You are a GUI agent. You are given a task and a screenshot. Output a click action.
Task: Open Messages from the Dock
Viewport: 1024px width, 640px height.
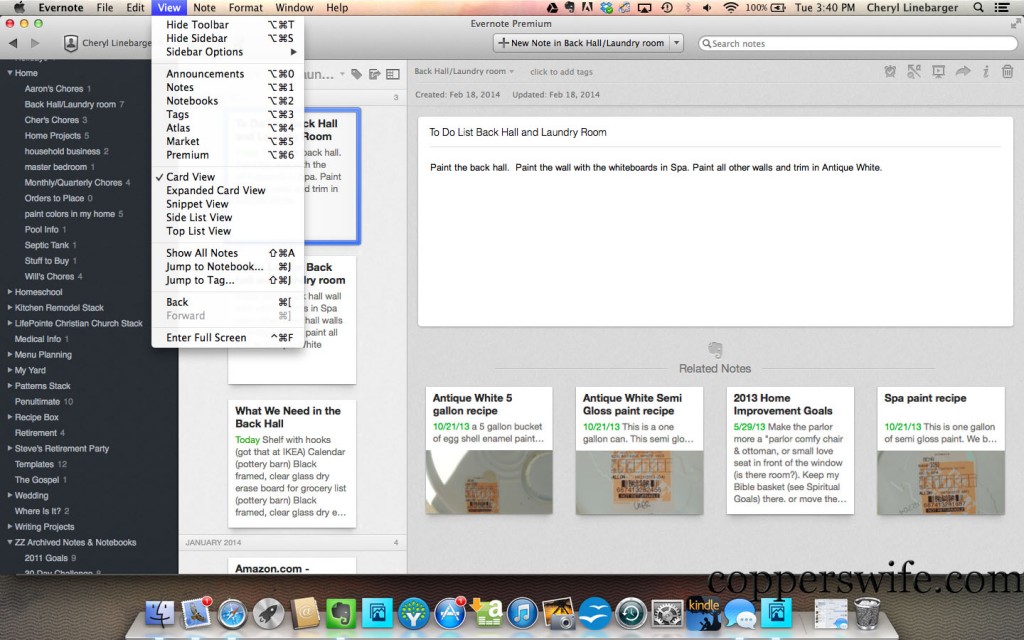click(740, 615)
